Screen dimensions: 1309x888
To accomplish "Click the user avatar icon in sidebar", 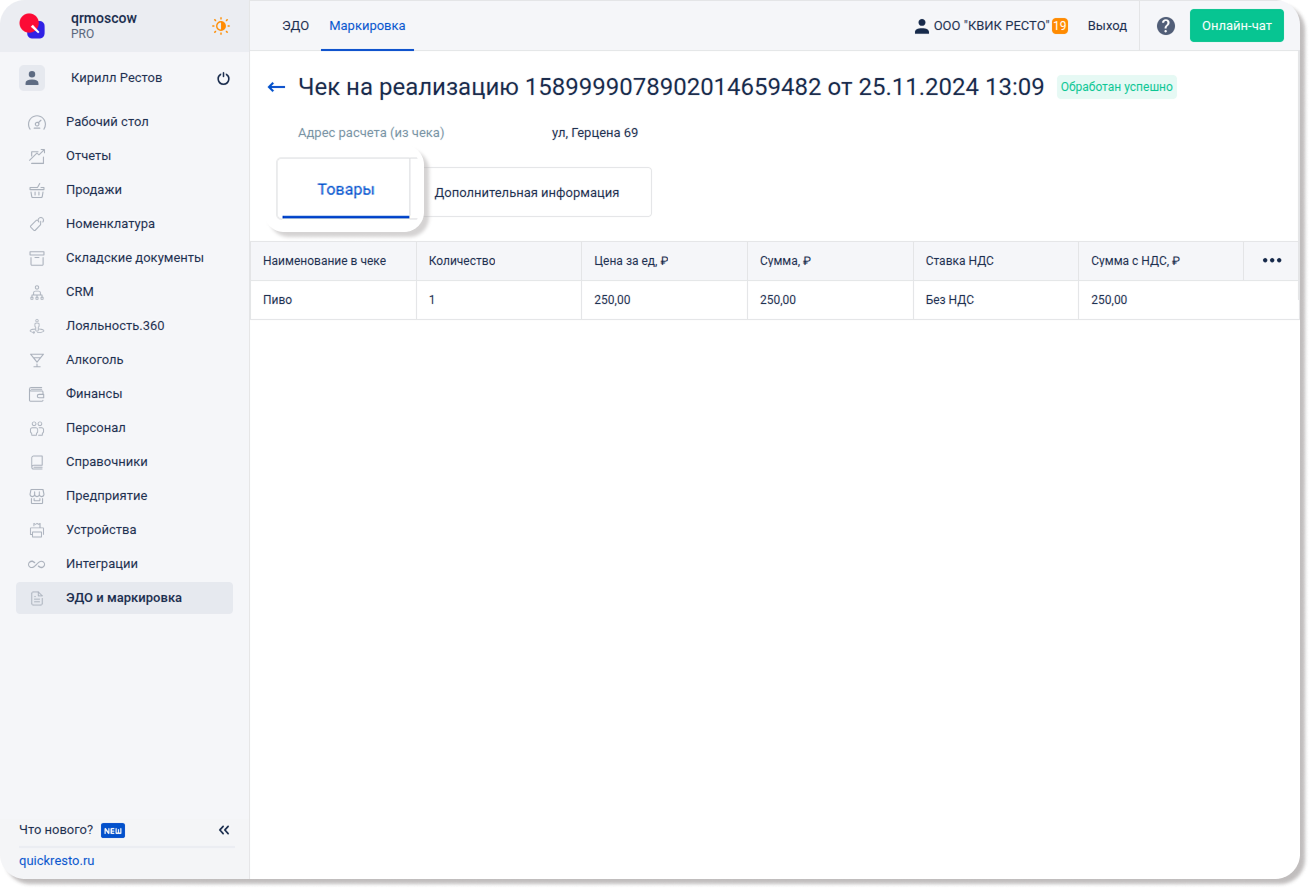I will tap(32, 78).
